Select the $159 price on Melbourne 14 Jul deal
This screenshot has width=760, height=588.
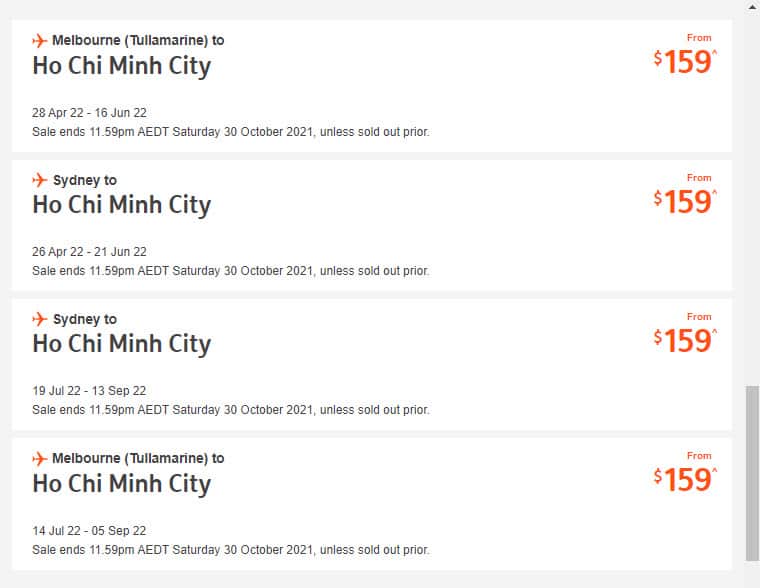point(686,479)
